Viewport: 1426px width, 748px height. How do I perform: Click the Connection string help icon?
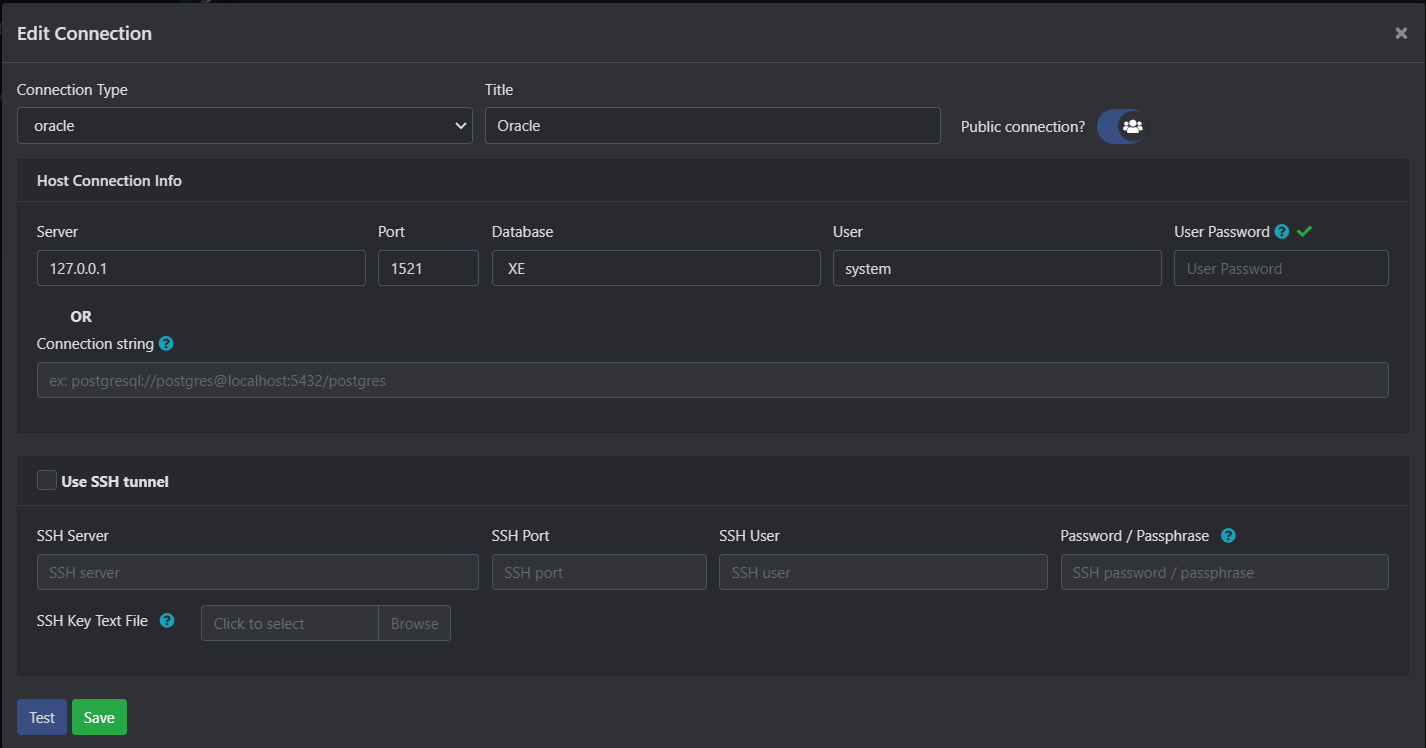[x=166, y=343]
